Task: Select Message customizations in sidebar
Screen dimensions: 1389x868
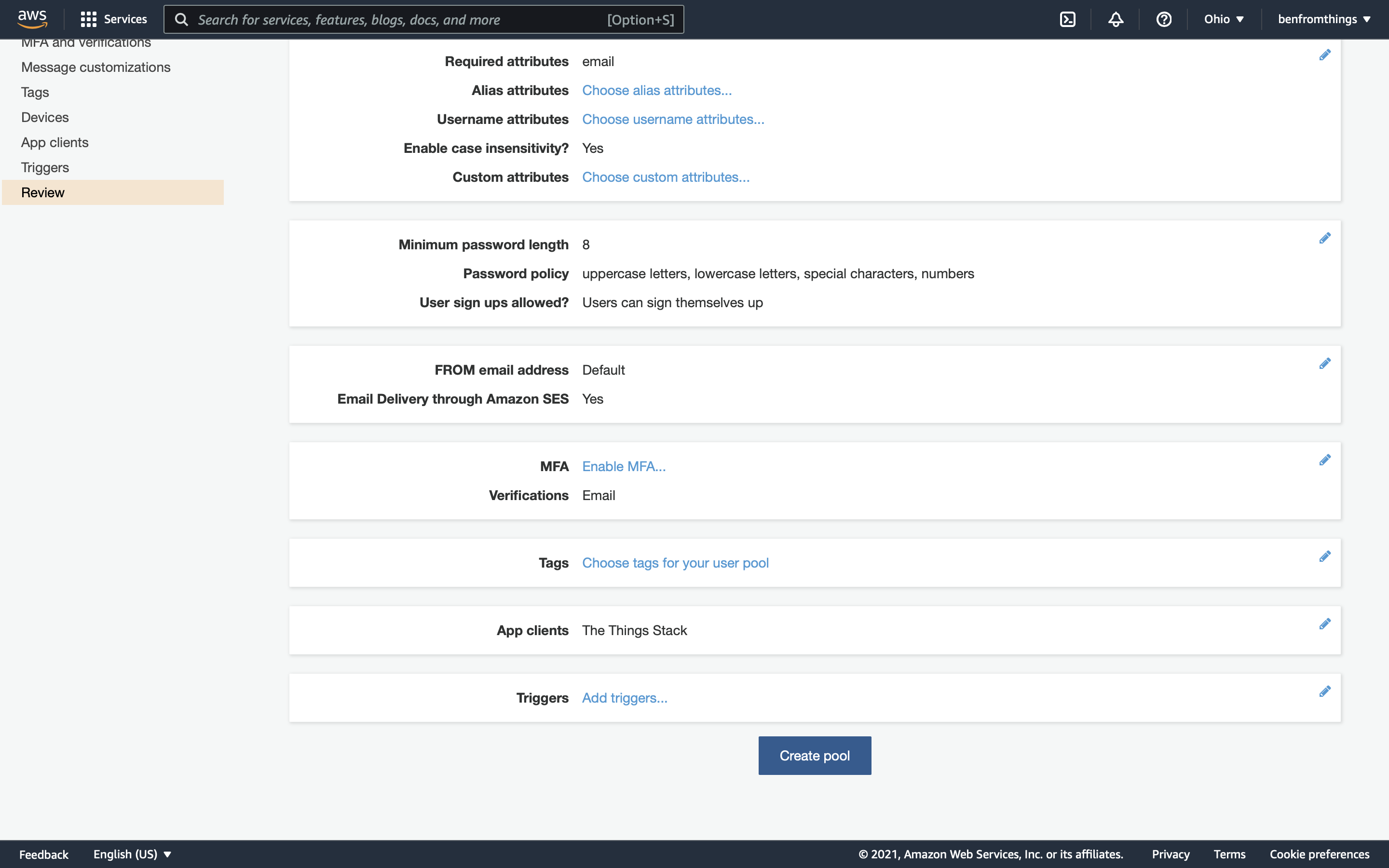Action: [x=95, y=67]
